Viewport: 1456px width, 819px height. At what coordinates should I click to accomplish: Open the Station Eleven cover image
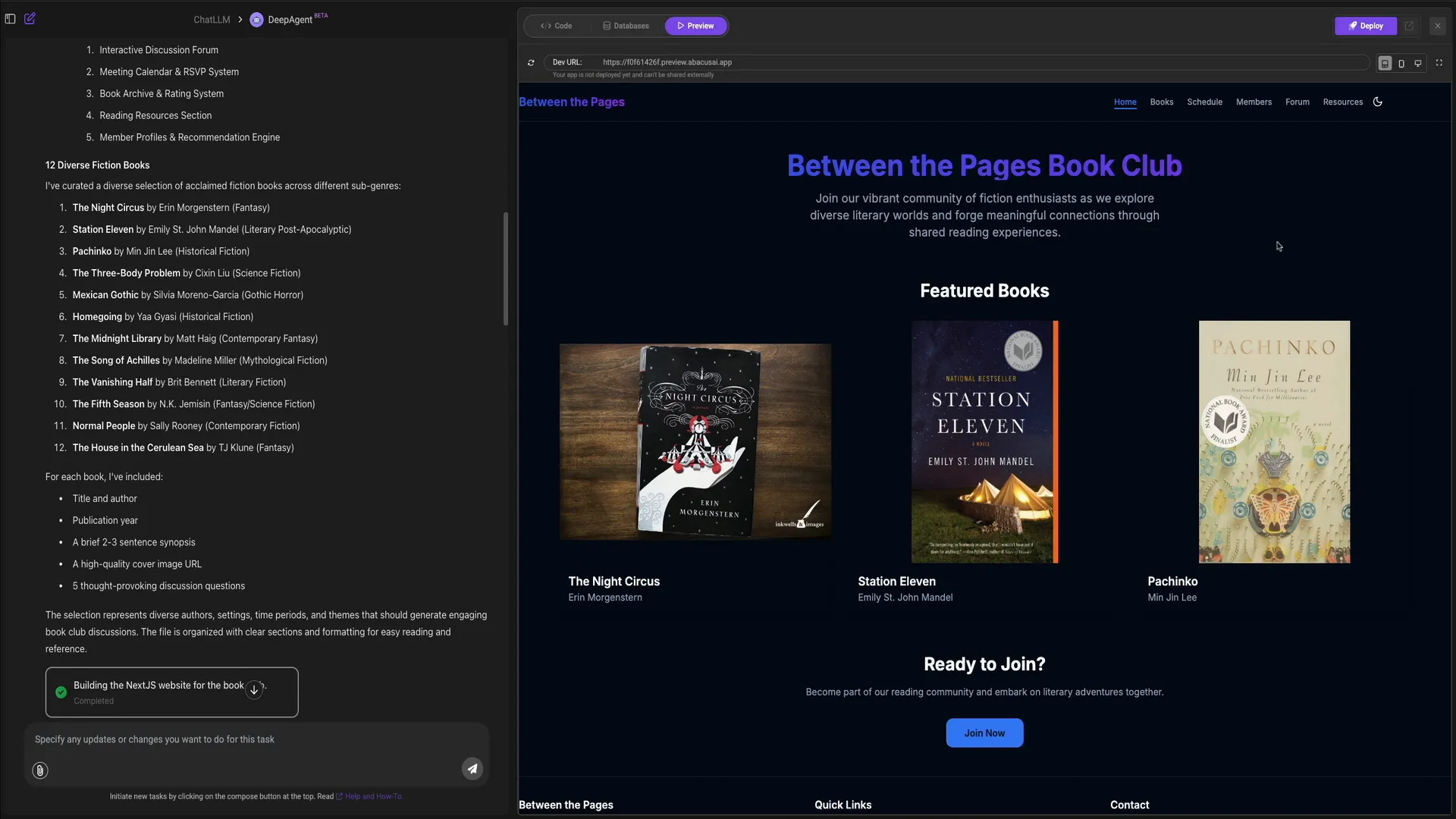point(984,442)
